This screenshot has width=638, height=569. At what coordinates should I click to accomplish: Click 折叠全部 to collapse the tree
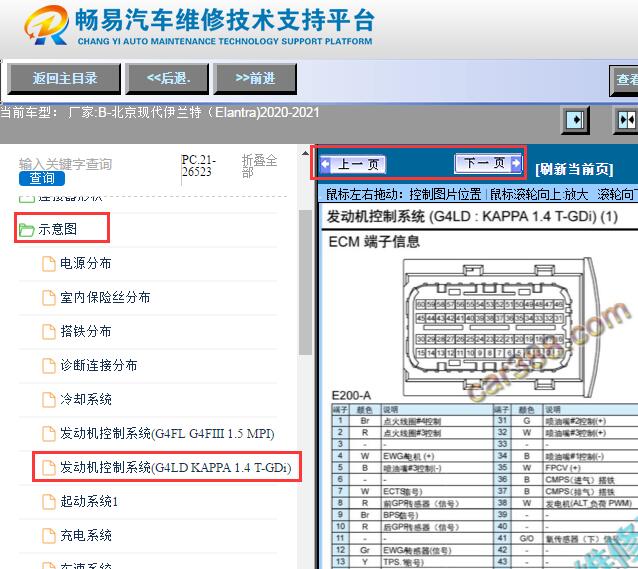tap(259, 166)
